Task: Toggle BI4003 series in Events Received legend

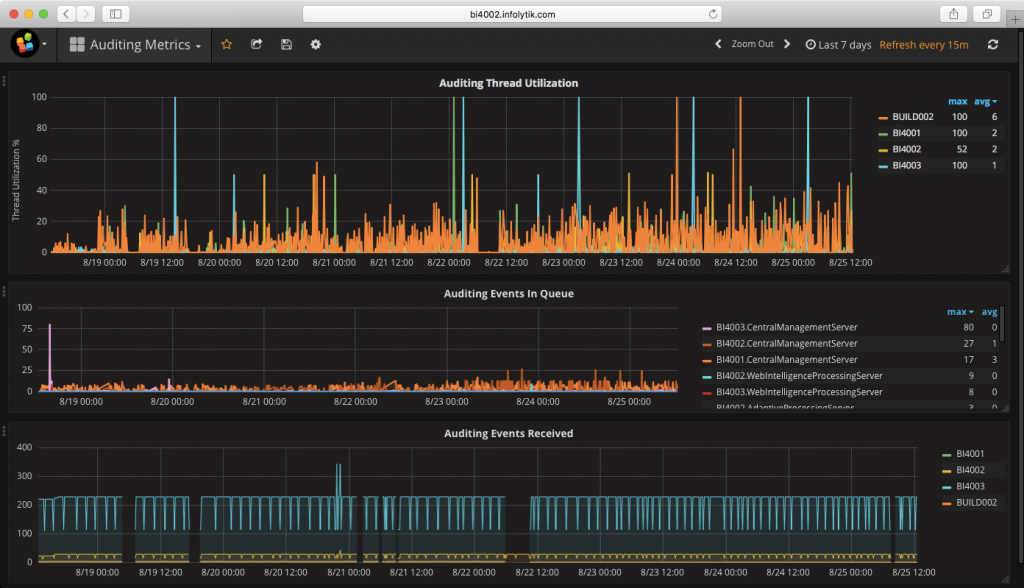Action: point(969,486)
